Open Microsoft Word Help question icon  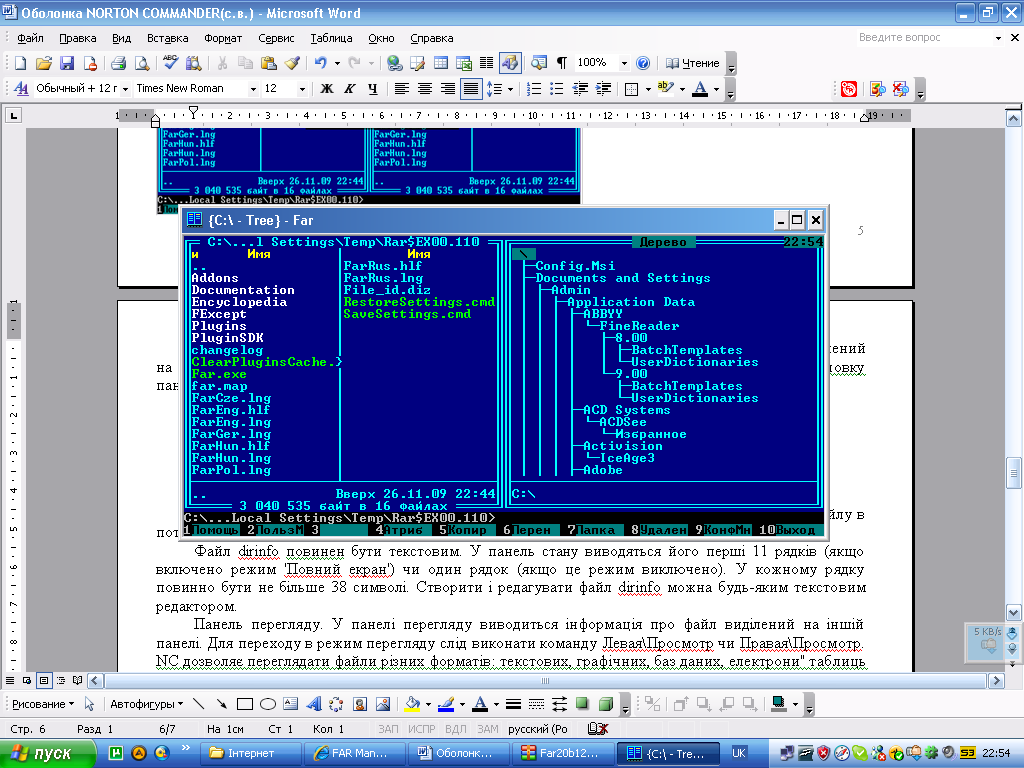(x=643, y=63)
